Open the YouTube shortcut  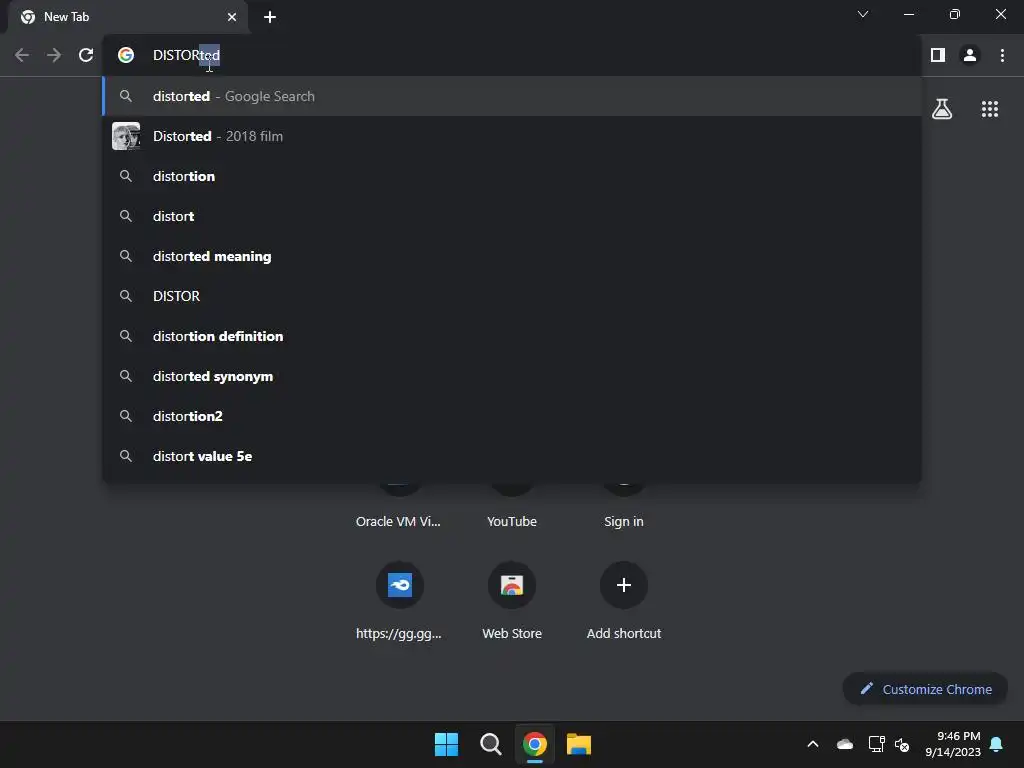(512, 521)
